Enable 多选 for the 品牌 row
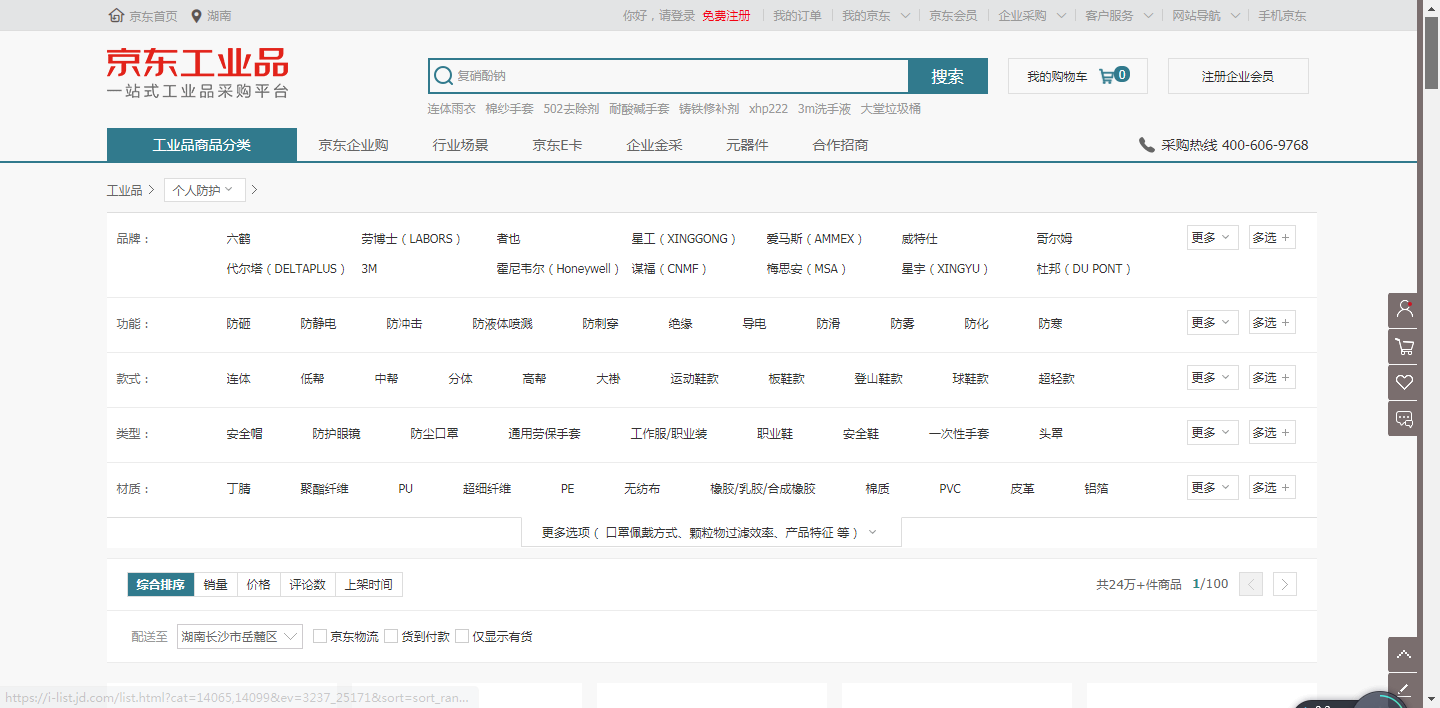Image resolution: width=1440 pixels, height=708 pixels. (x=1272, y=238)
